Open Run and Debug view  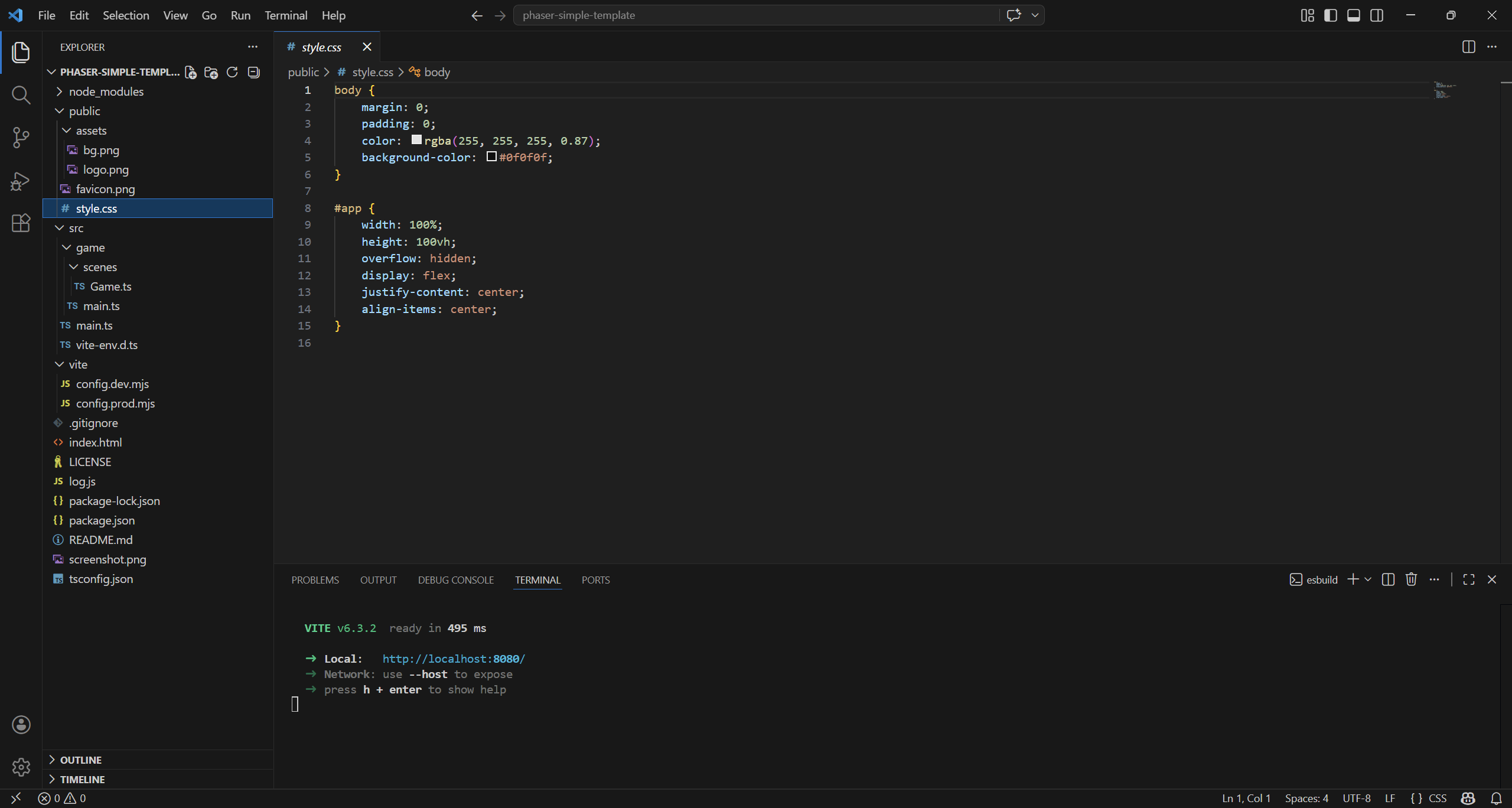click(21, 181)
